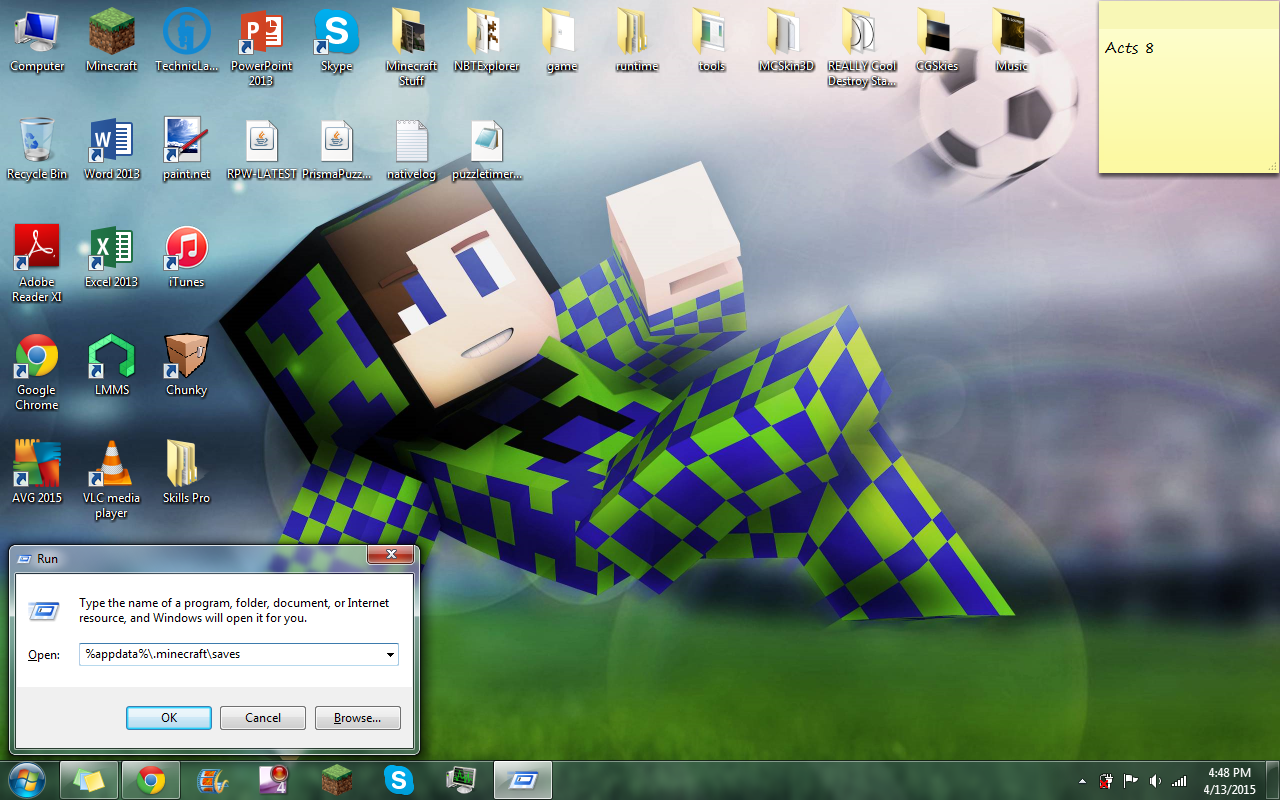Click the Run dialog title bar icon
The width and height of the screenshot is (1280, 800).
[x=24, y=558]
